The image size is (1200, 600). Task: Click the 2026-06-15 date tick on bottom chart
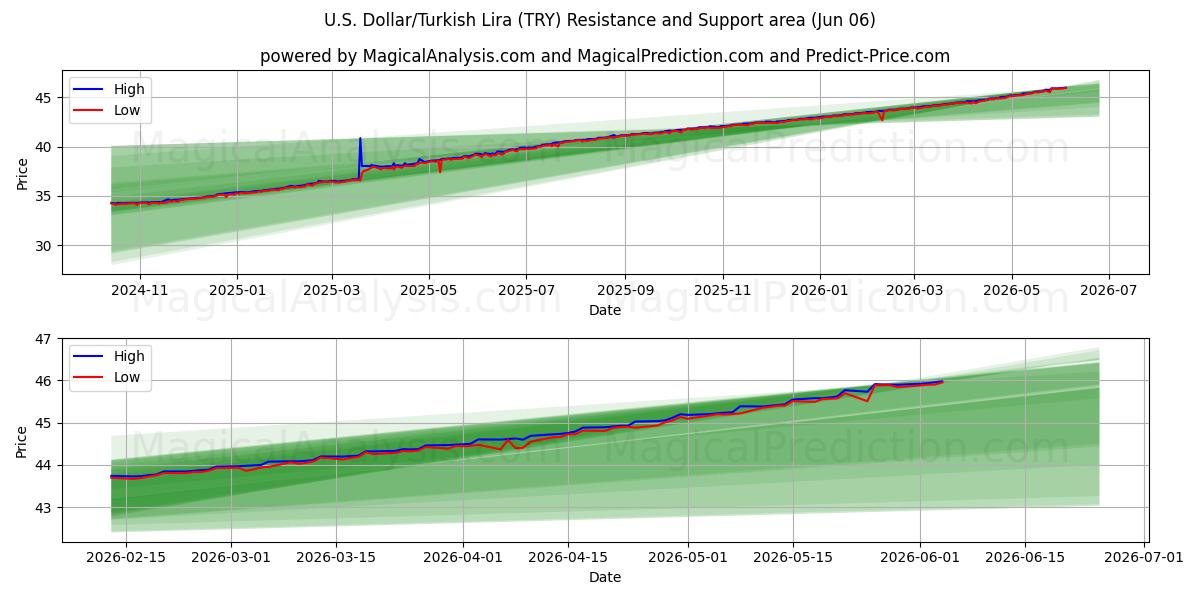click(x=1026, y=556)
